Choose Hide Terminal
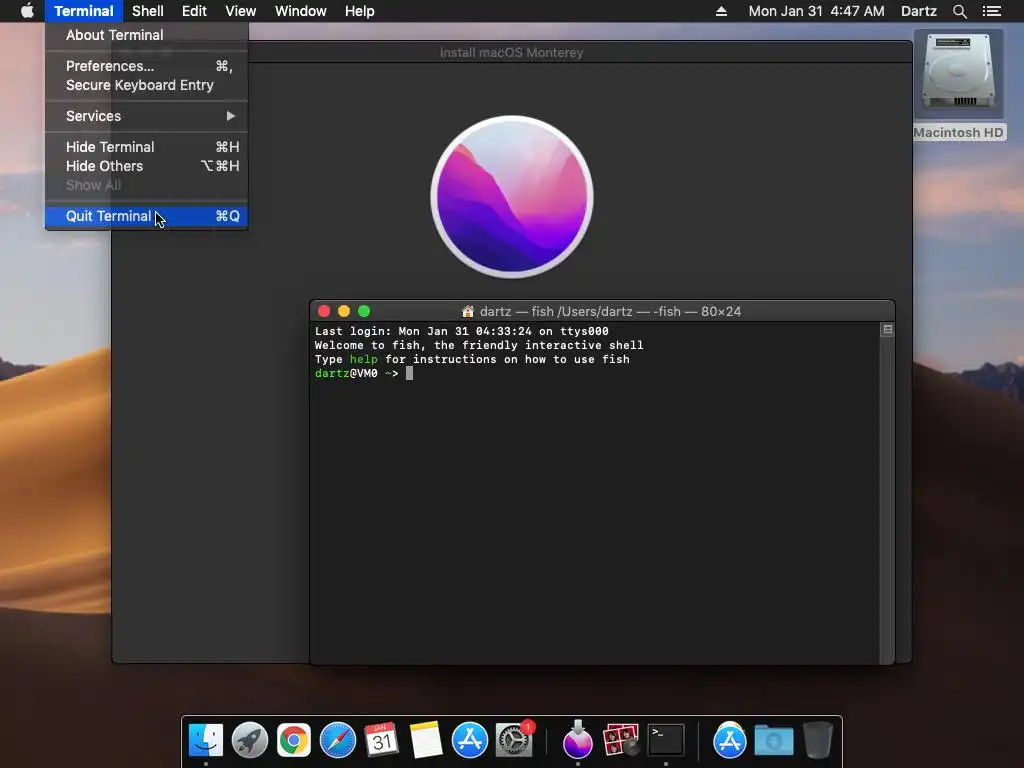1024x768 pixels. click(147, 147)
